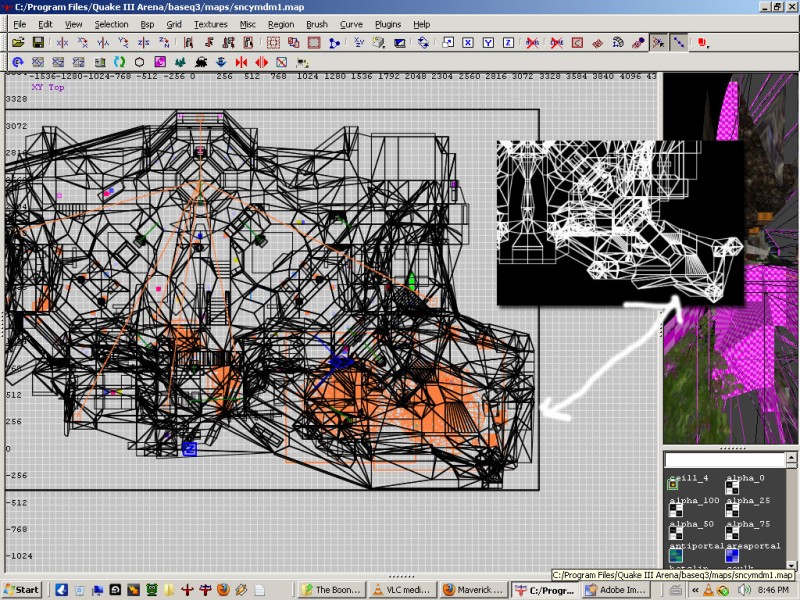This screenshot has height=600, width=800.
Task: Open the Plugins menu
Action: point(388,24)
